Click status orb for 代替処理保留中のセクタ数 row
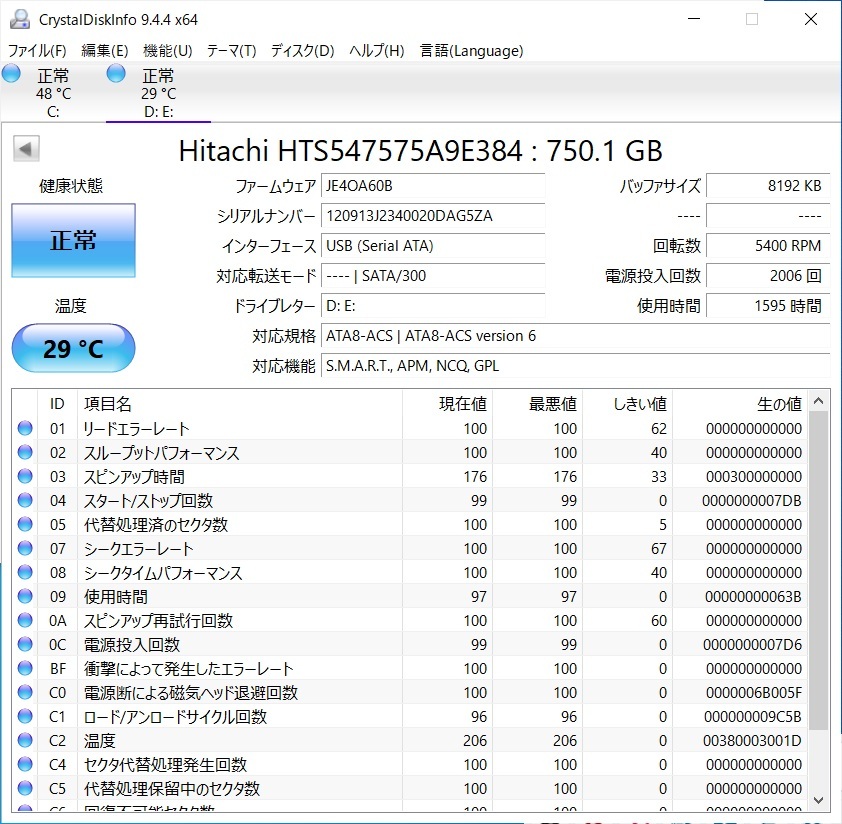 (x=25, y=788)
